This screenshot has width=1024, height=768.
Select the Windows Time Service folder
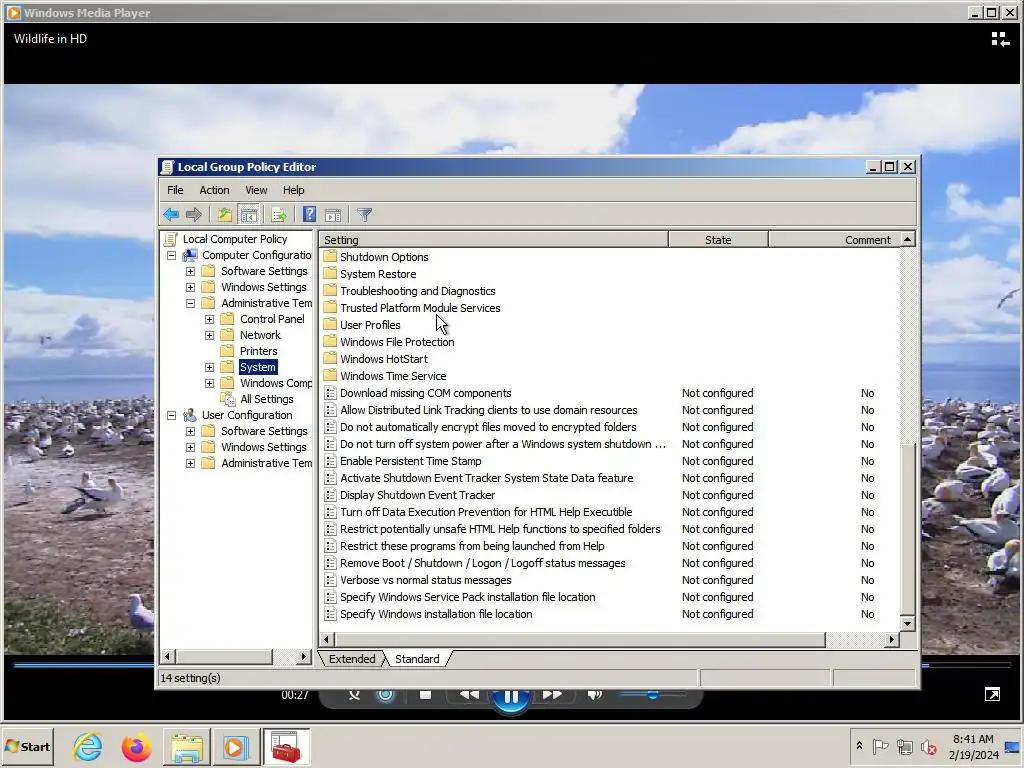click(393, 376)
